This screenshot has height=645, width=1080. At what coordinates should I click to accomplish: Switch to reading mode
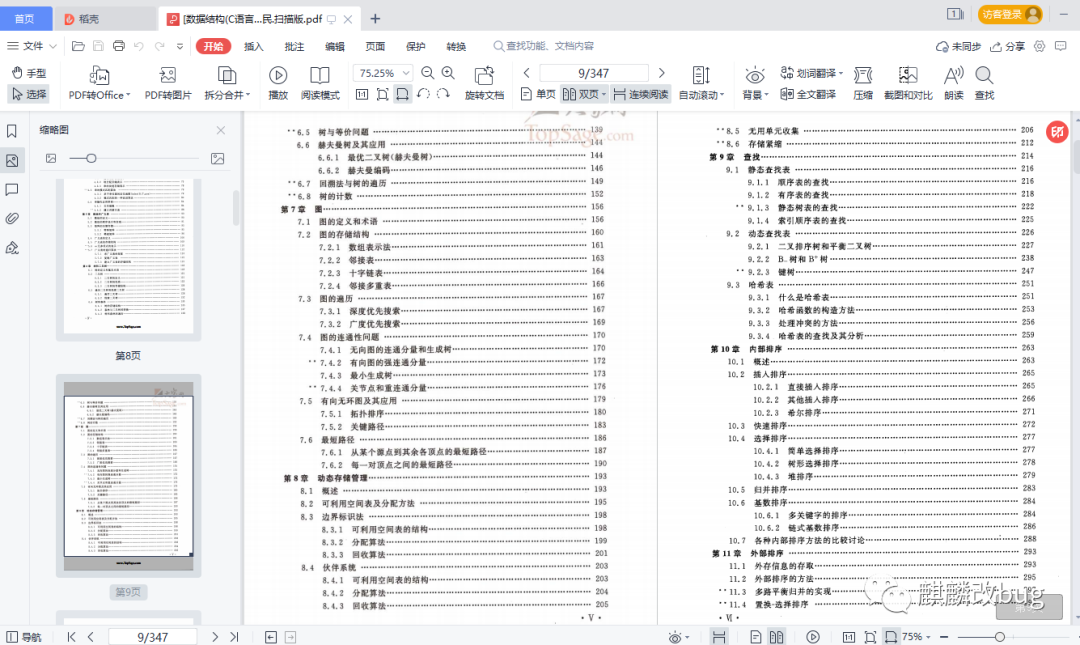tap(320, 83)
